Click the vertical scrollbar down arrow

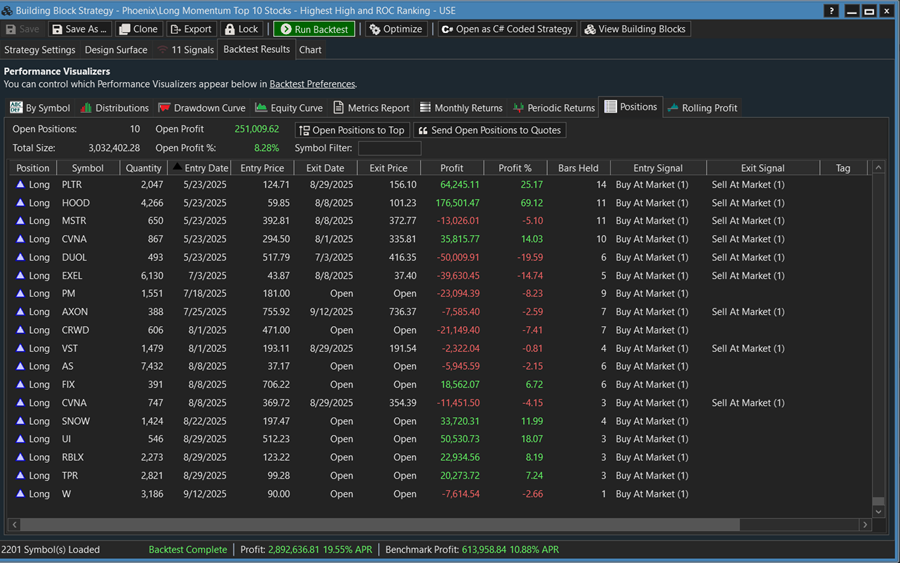[x=879, y=511]
